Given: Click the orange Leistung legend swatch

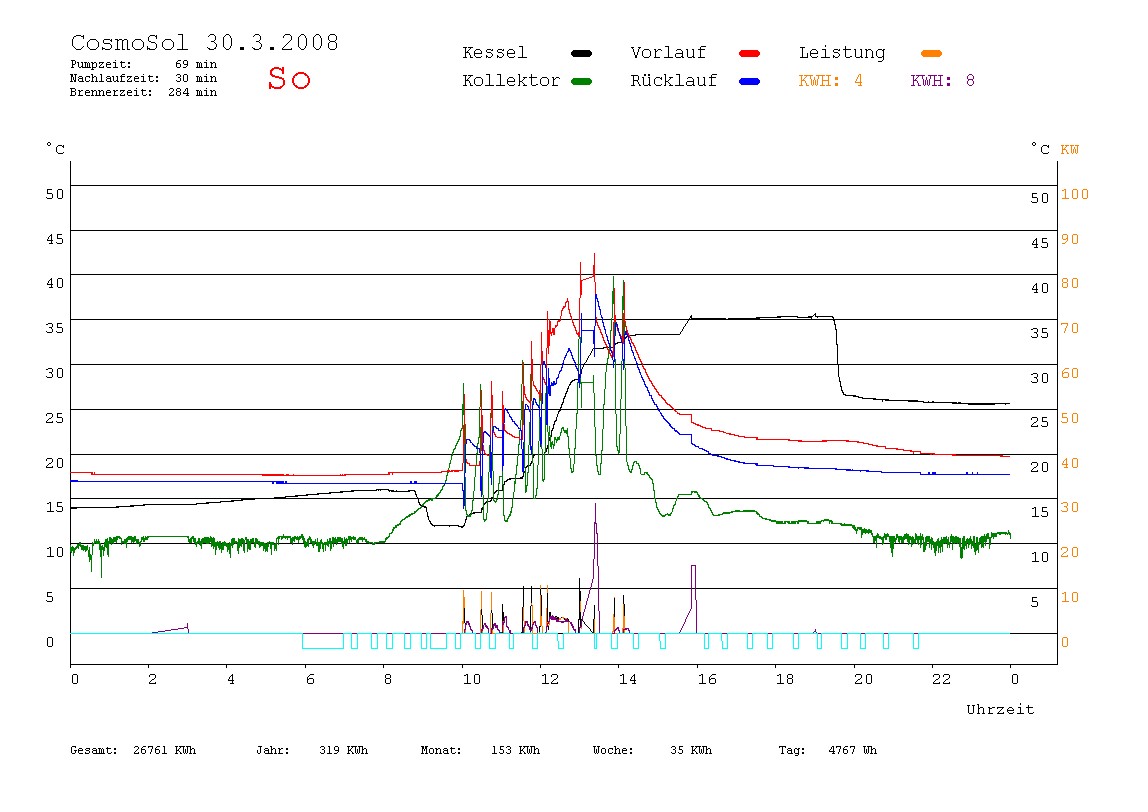Looking at the screenshot, I should pyautogui.click(x=931, y=53).
